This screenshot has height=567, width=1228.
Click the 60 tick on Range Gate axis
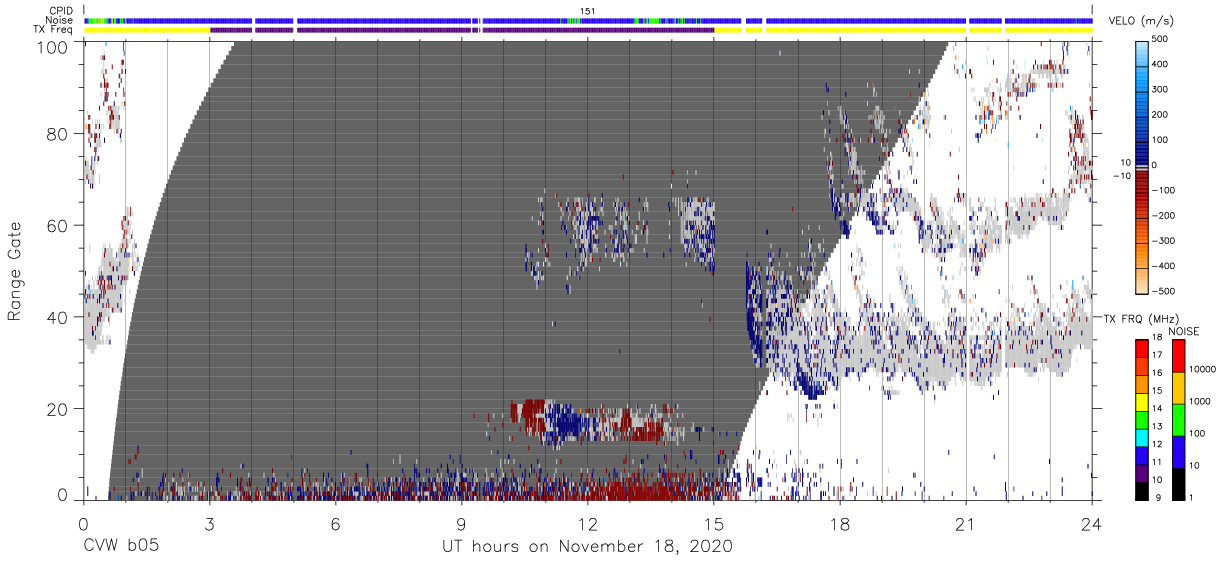58,225
